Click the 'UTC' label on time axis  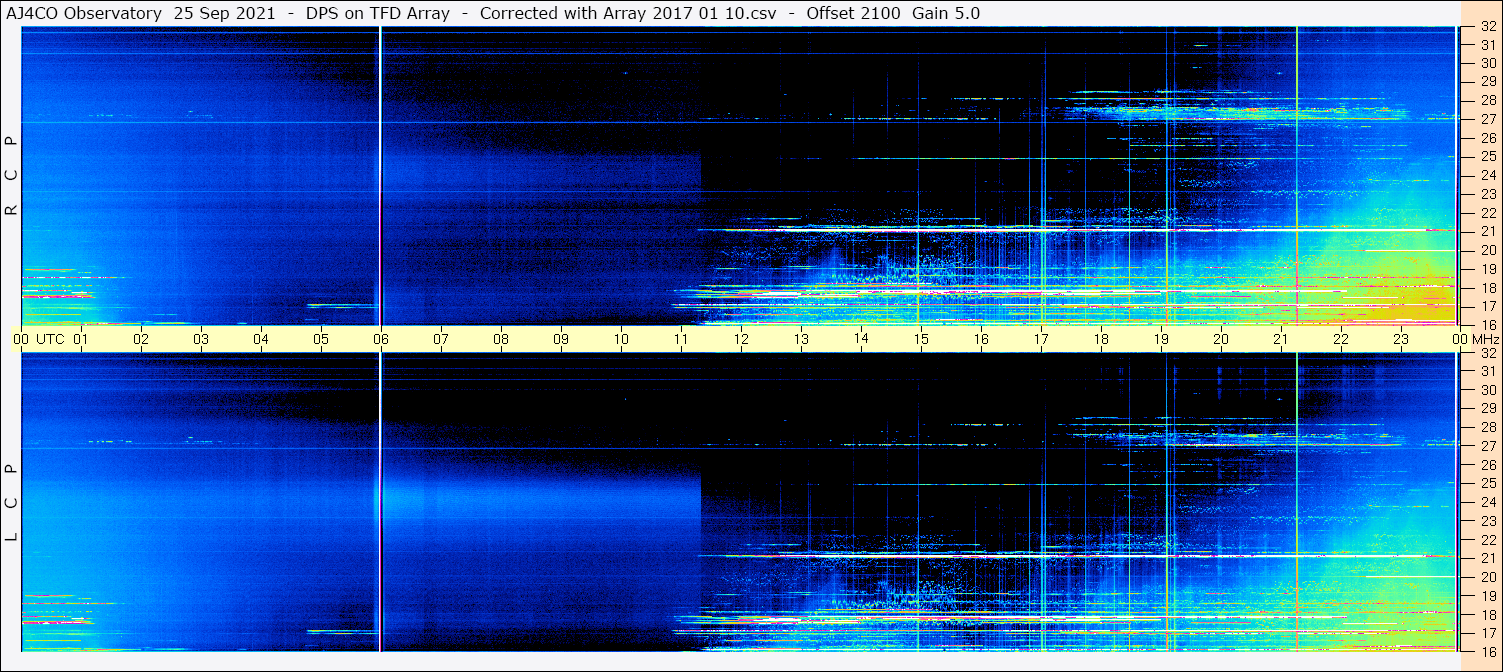click(x=50, y=339)
